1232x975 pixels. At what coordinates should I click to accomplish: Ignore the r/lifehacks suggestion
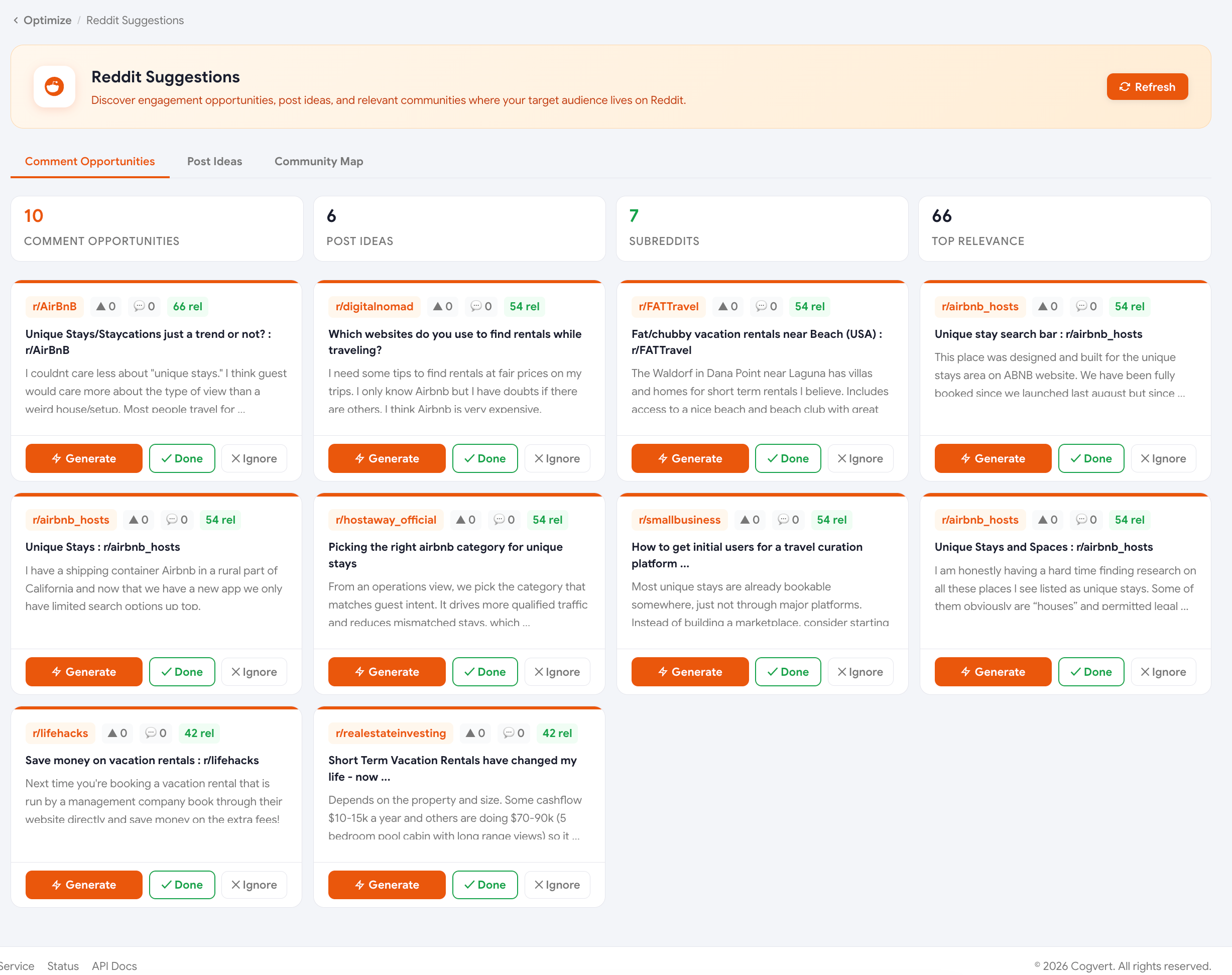pos(254,885)
